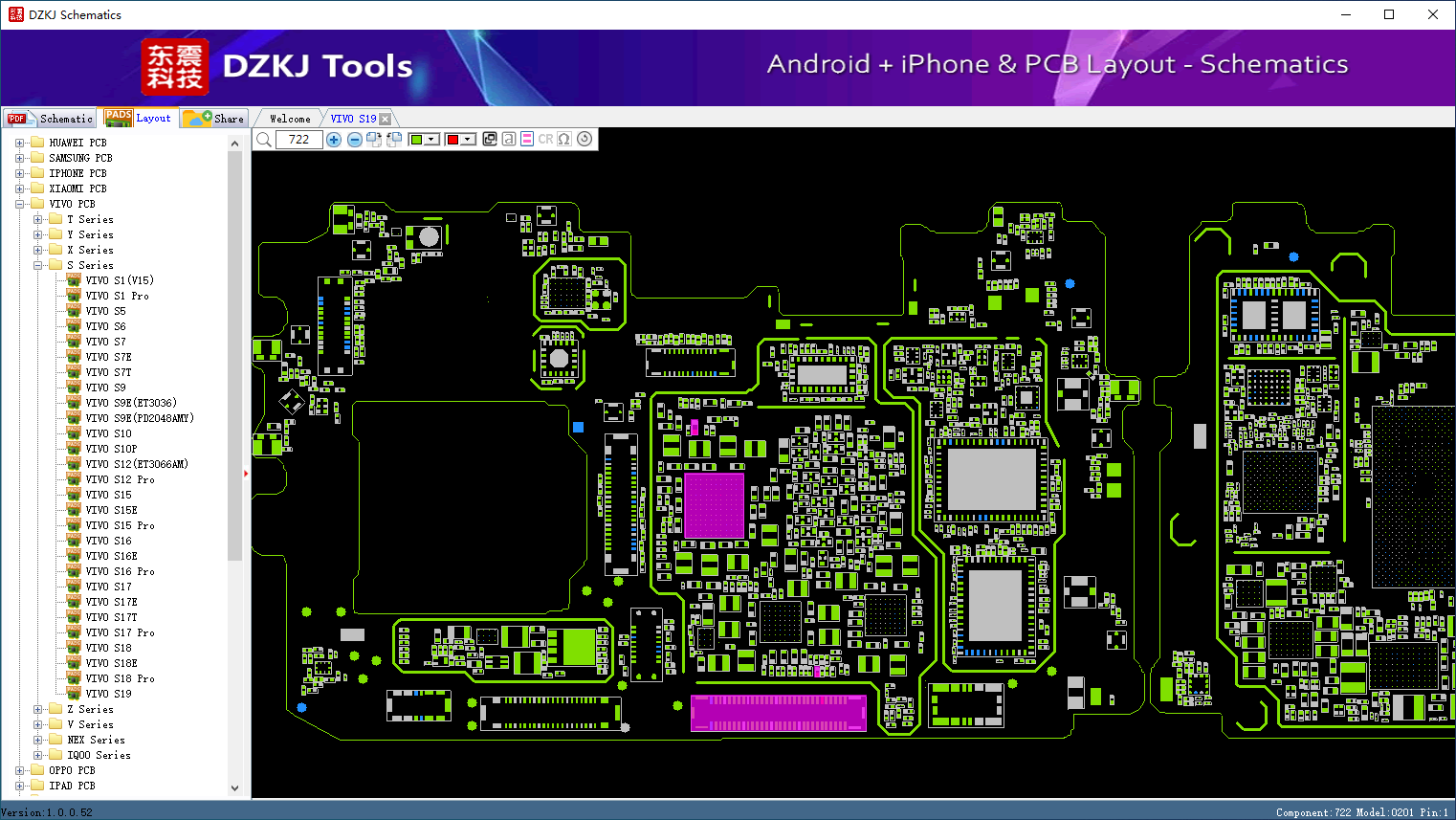Click the omega resistance icon

pos(564,139)
